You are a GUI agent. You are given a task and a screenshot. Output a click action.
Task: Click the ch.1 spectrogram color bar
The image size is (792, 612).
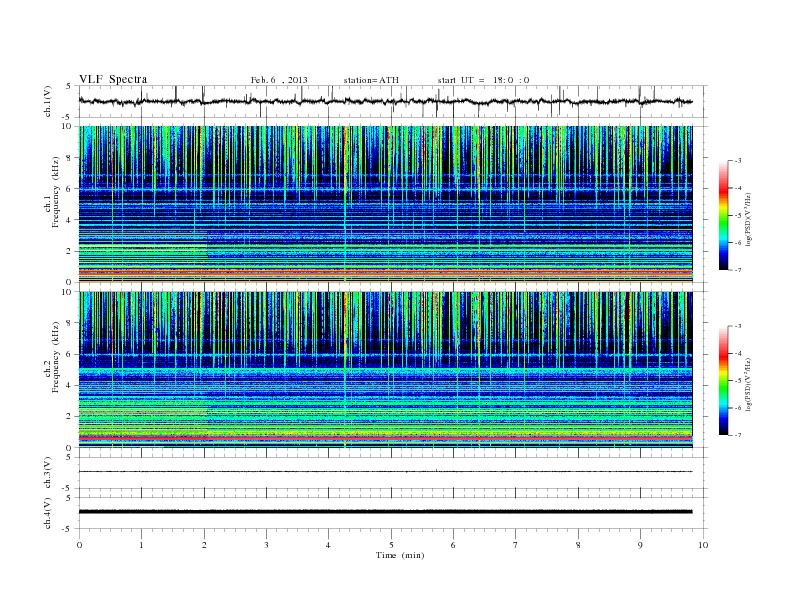[x=723, y=215]
